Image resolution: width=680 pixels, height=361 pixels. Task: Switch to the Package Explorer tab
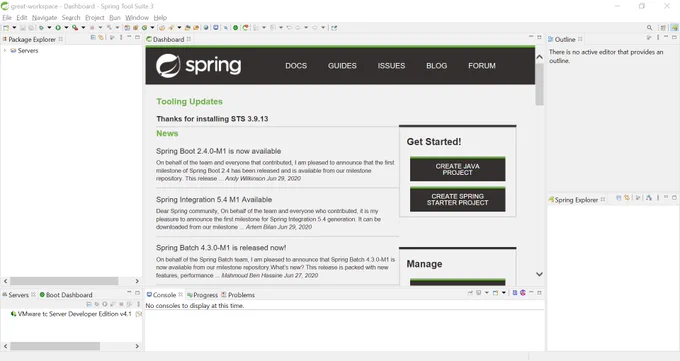[x=33, y=39]
